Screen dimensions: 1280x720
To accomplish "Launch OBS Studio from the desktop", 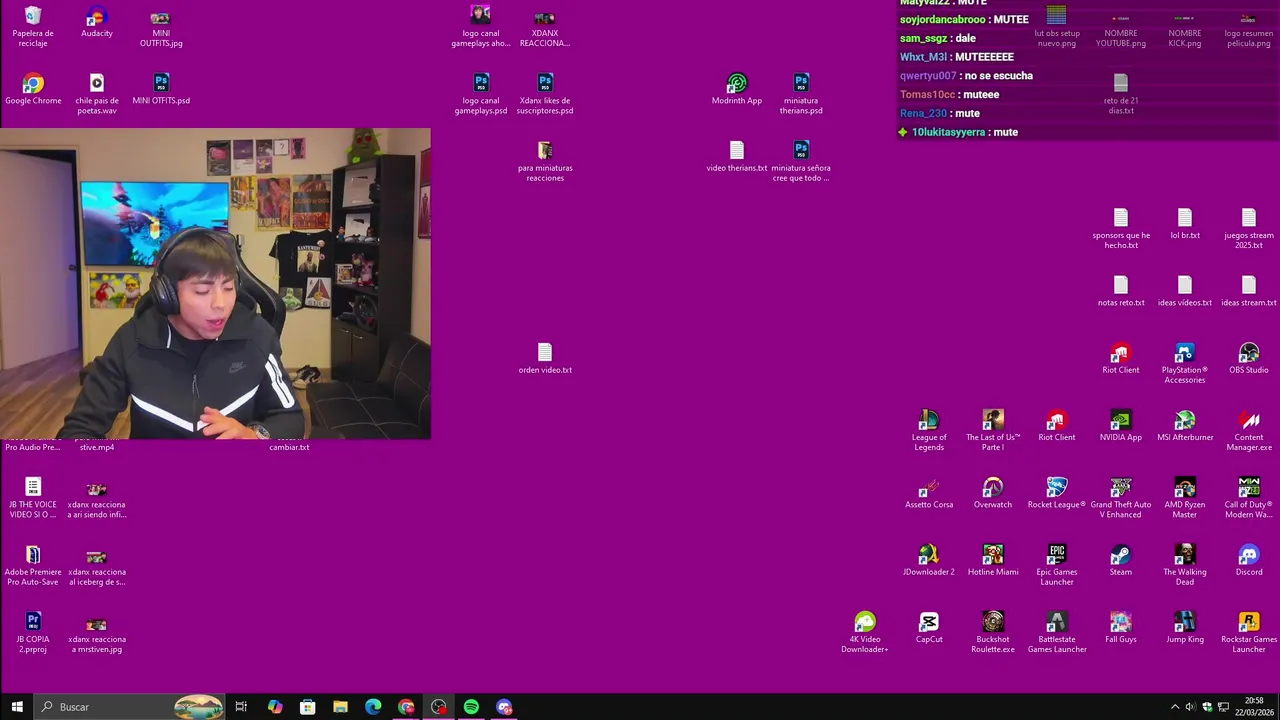I will point(1249,358).
